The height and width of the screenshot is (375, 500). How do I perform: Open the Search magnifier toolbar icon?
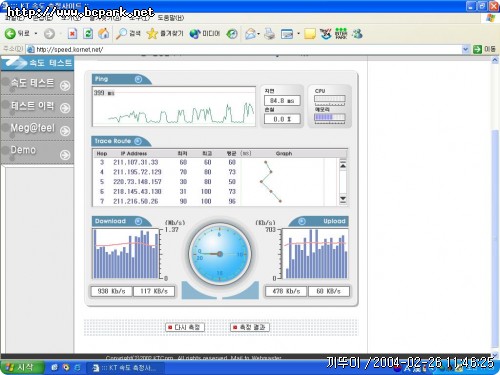[x=121, y=33]
